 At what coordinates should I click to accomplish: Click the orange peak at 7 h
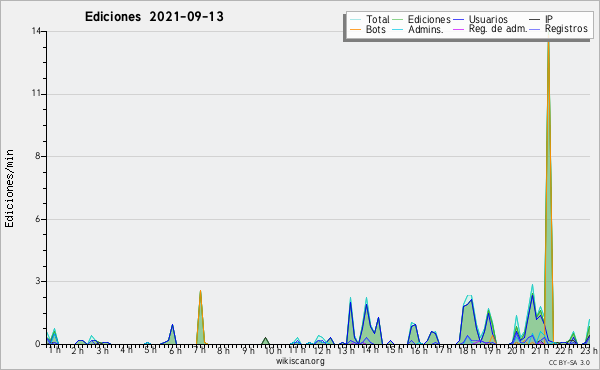tap(200, 318)
